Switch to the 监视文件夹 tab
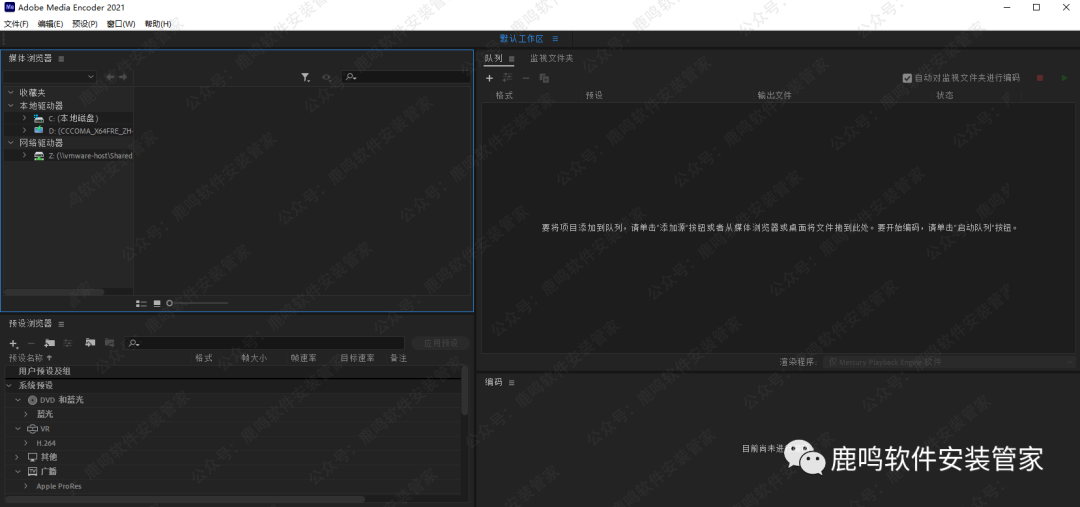The width and height of the screenshot is (1080, 507). (551, 58)
